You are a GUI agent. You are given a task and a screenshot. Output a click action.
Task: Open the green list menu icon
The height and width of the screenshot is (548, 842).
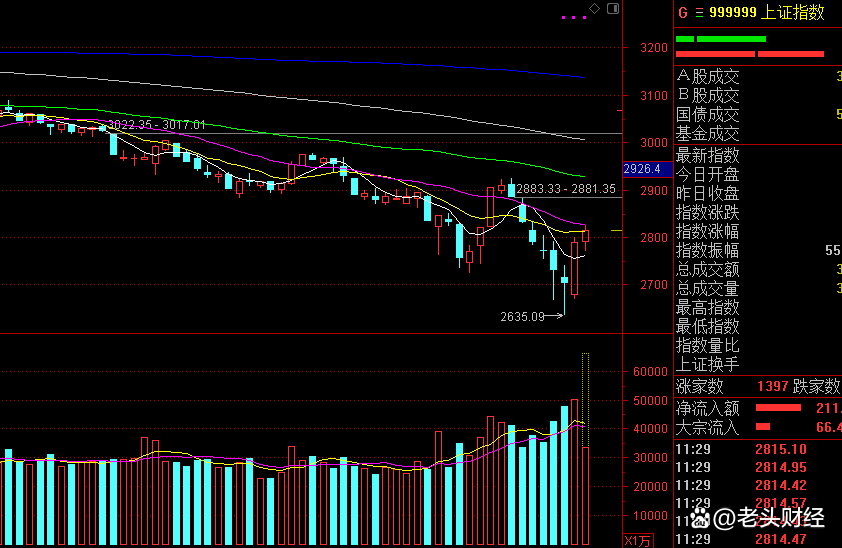[698, 13]
